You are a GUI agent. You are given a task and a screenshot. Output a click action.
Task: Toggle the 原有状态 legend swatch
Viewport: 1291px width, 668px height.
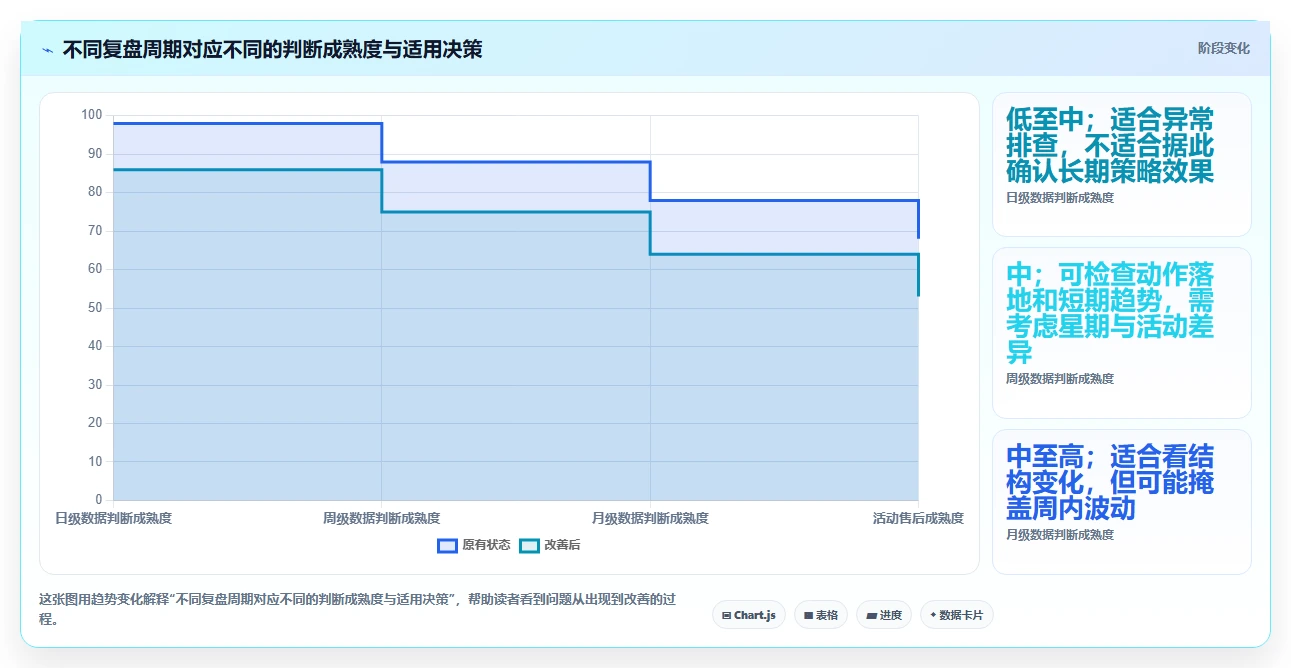click(x=448, y=545)
